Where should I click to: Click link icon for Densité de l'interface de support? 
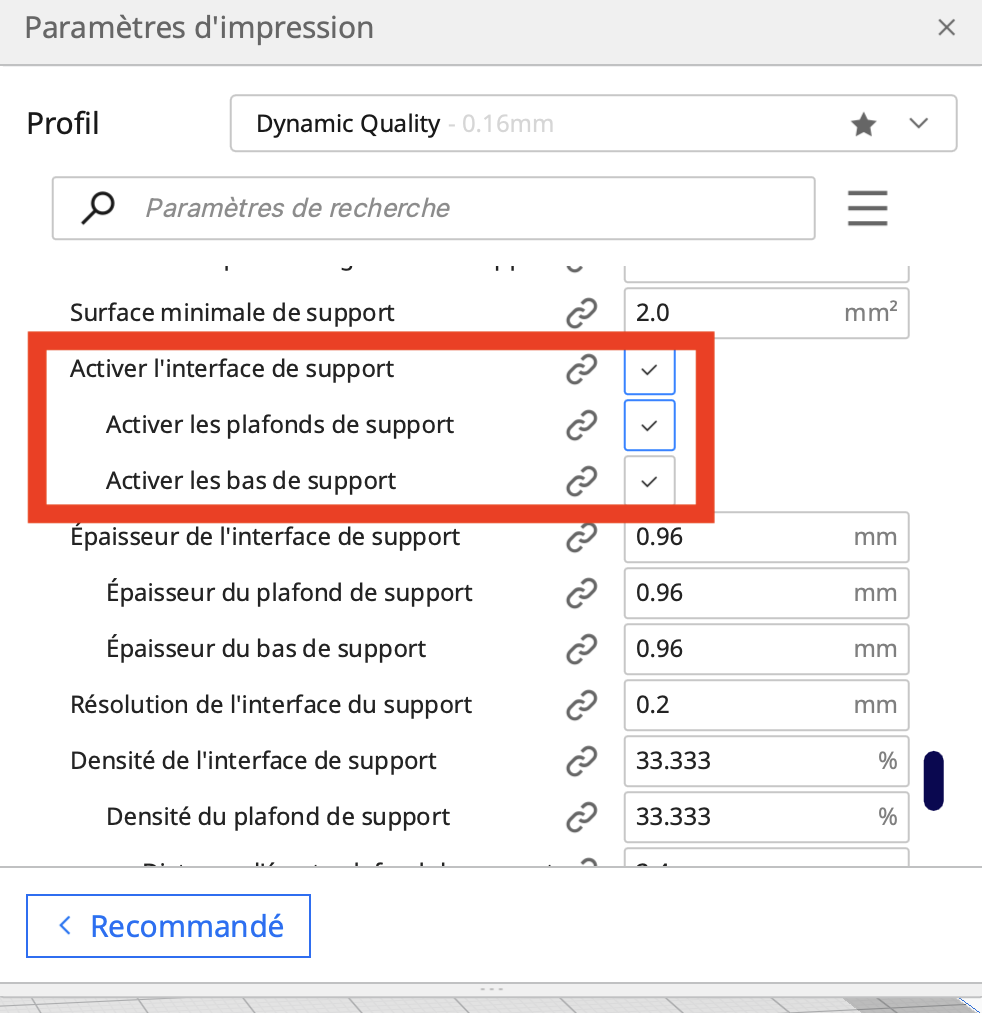581,762
